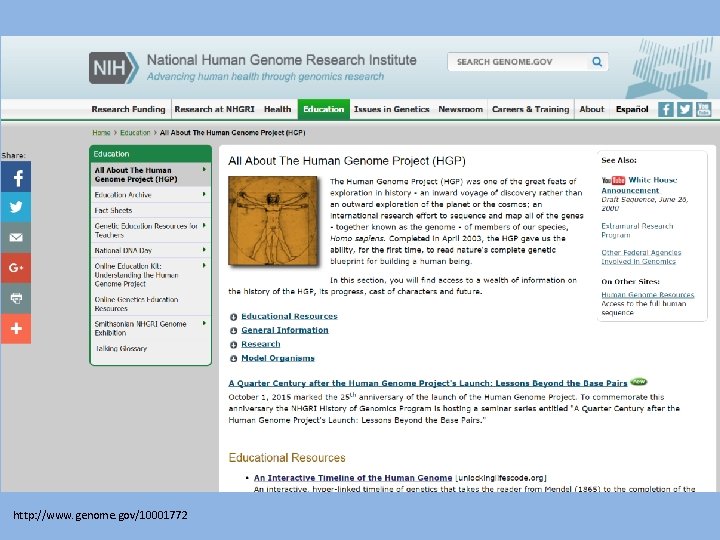Open Careers & Training menu
Screen dimensions: 720x540
click(530, 109)
